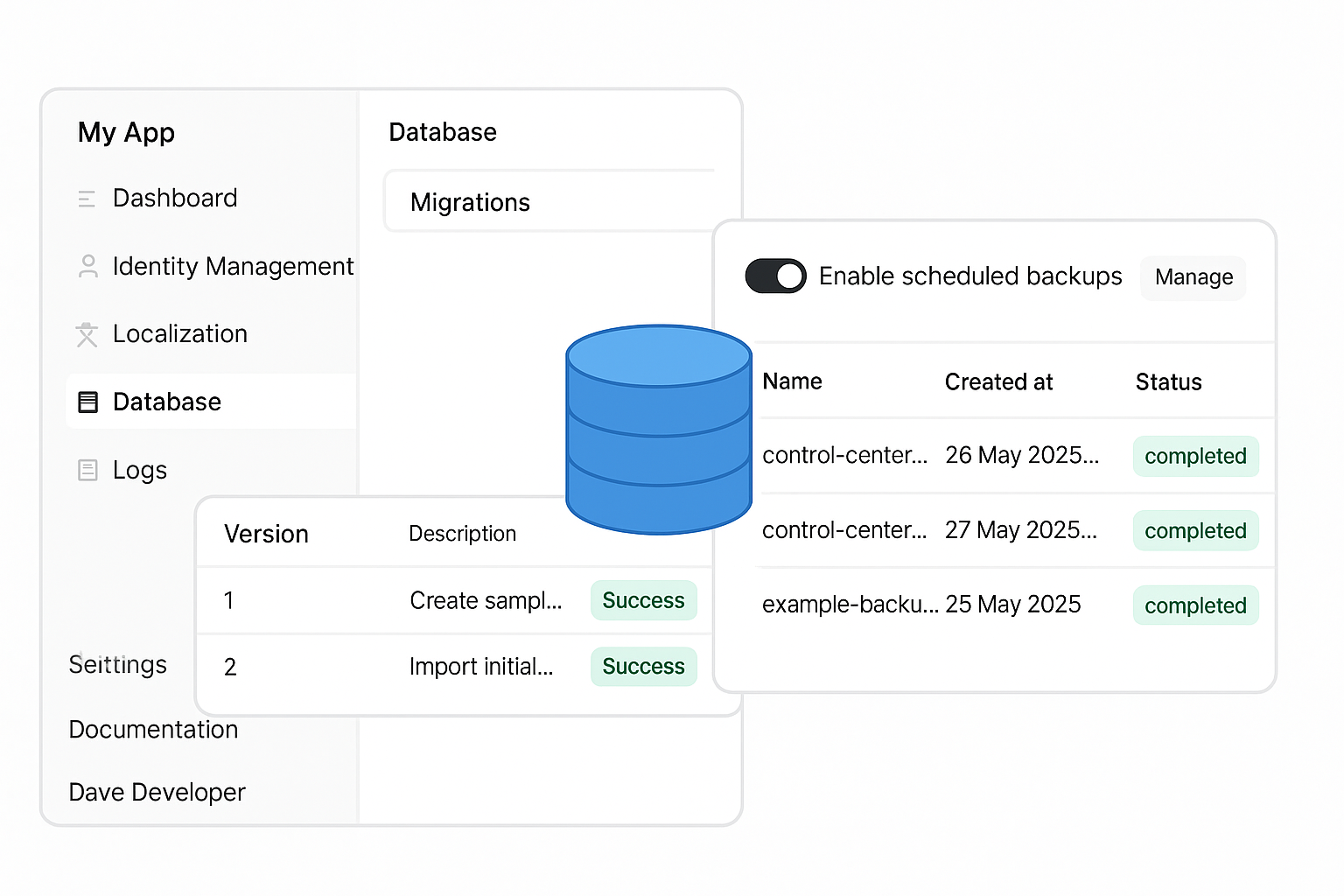Open the Migrations tab
The image size is (1344, 896).
coord(470,202)
